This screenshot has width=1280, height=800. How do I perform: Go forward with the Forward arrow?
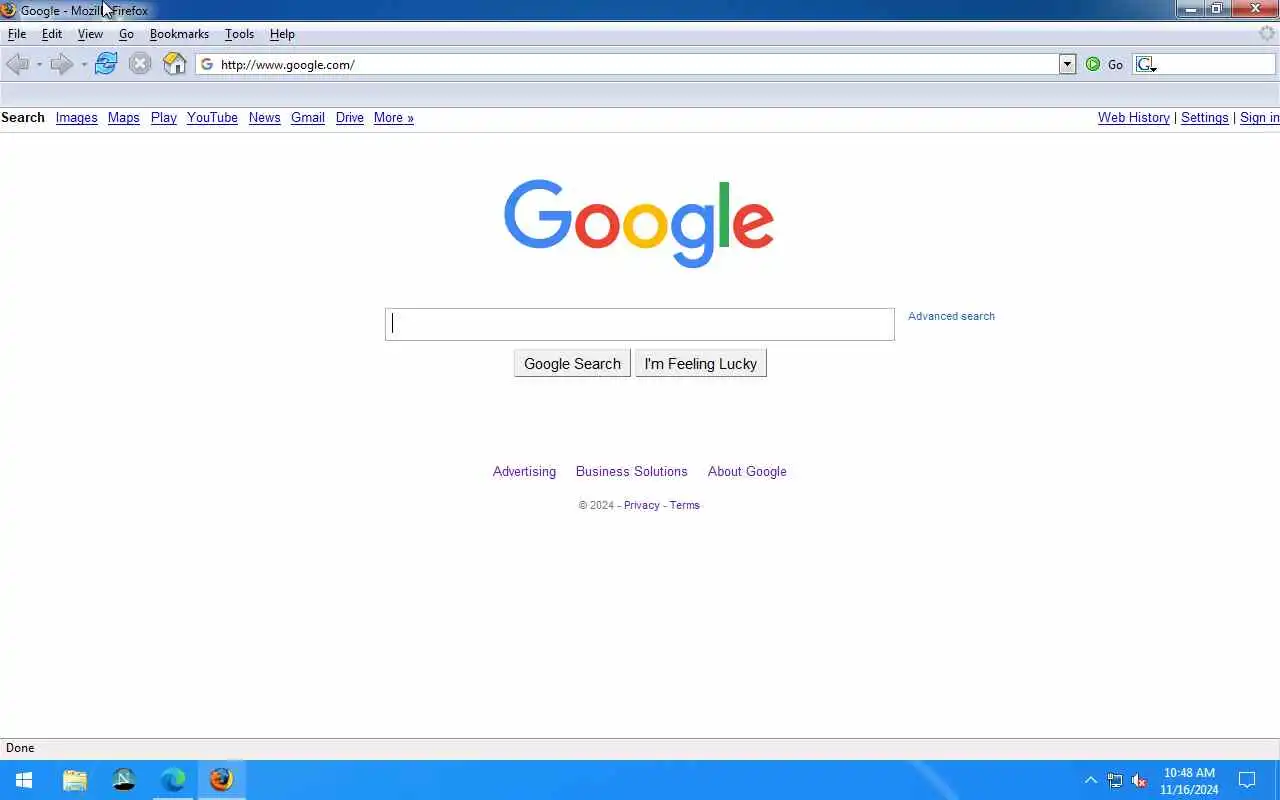pos(61,64)
